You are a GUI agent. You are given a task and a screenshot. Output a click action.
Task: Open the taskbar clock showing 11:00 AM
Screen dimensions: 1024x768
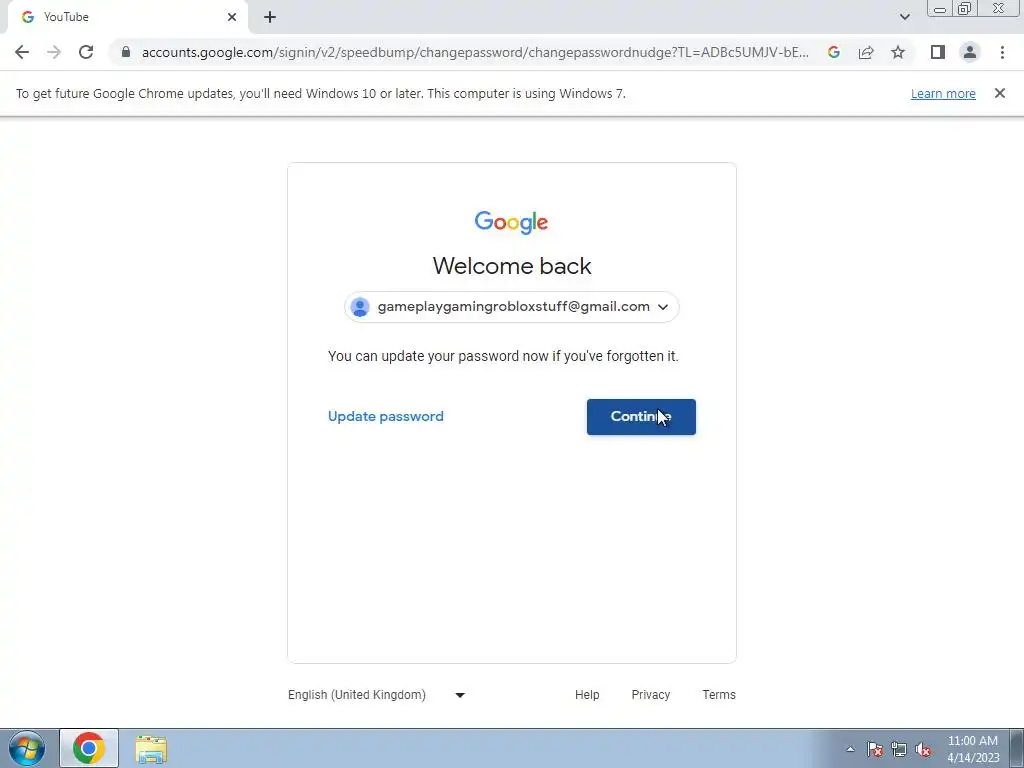pyautogui.click(x=973, y=748)
